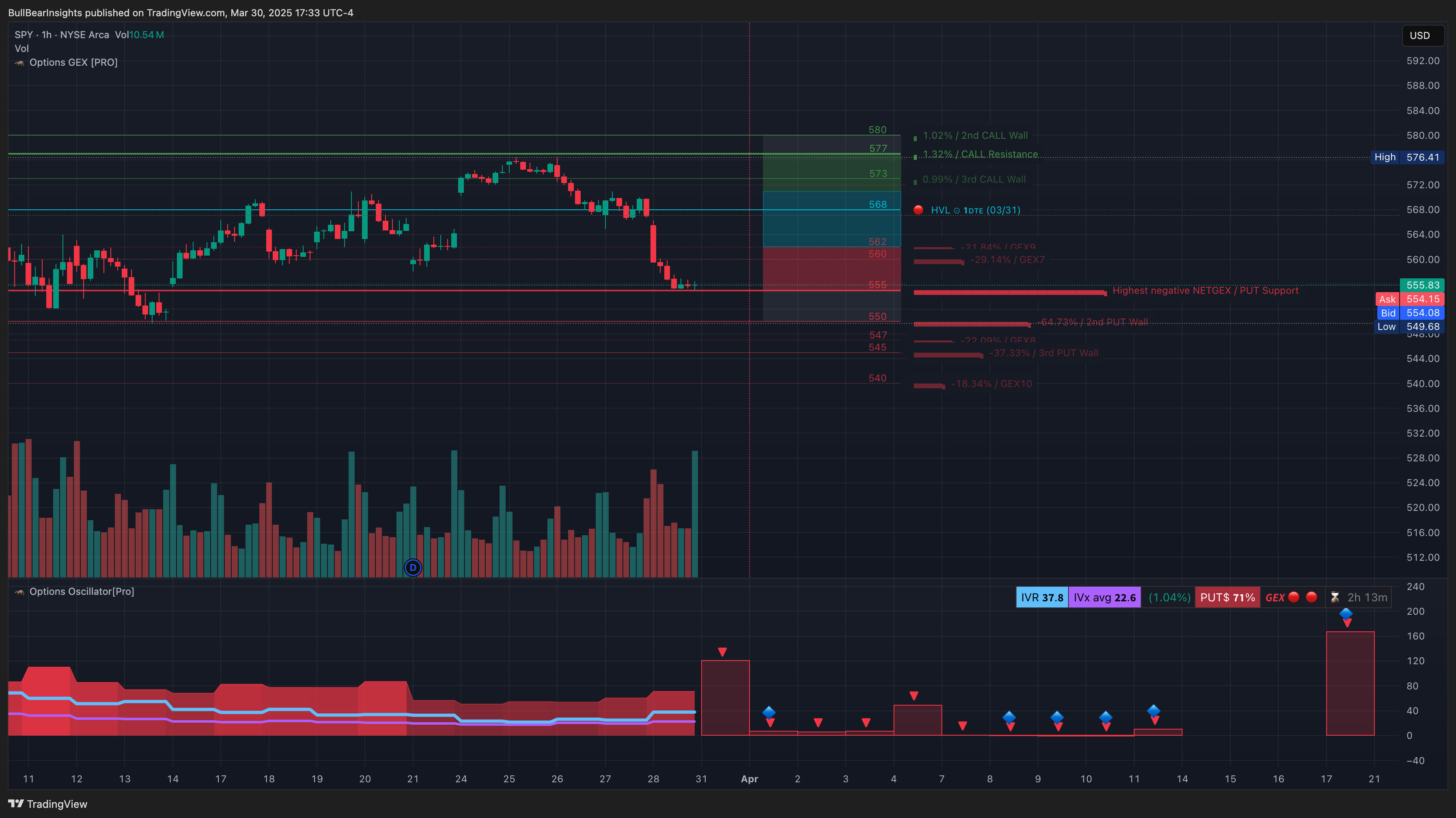Click the 580 call wall level label

coord(878,130)
